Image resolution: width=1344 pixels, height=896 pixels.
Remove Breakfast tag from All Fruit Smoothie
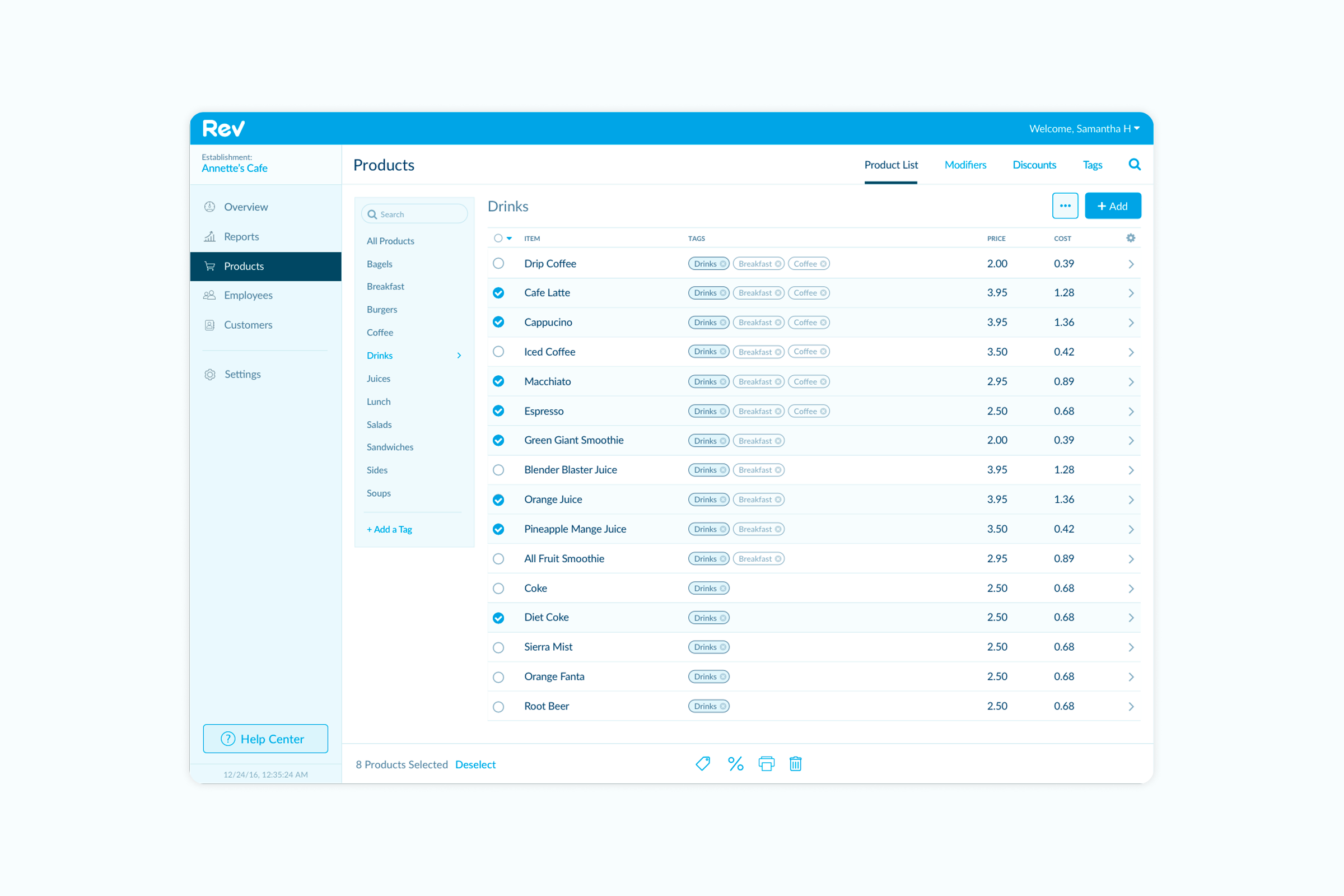click(778, 559)
